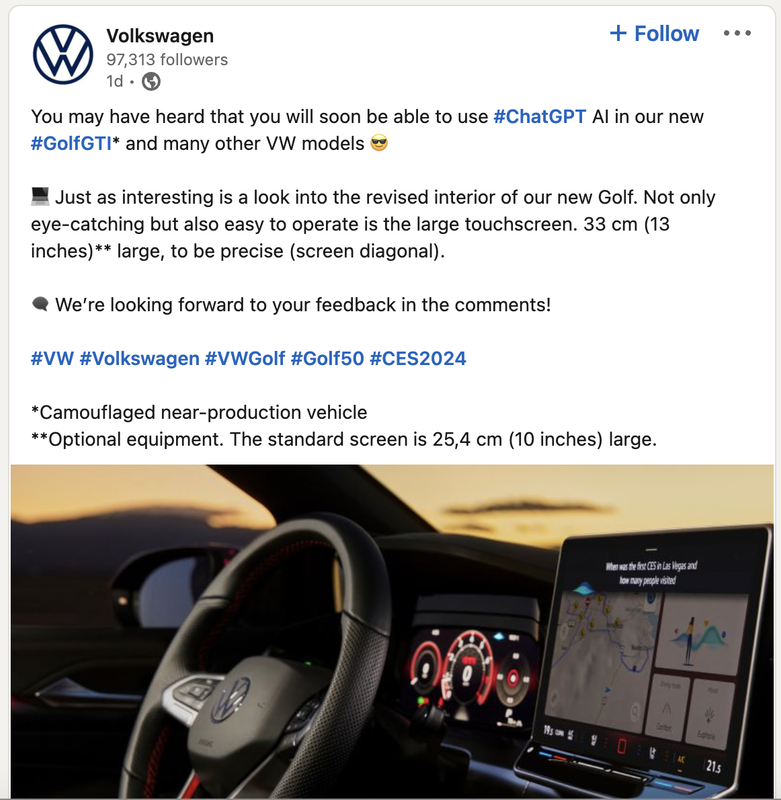
Task: Open the #GolfGTI hashtag
Action: coord(71,143)
